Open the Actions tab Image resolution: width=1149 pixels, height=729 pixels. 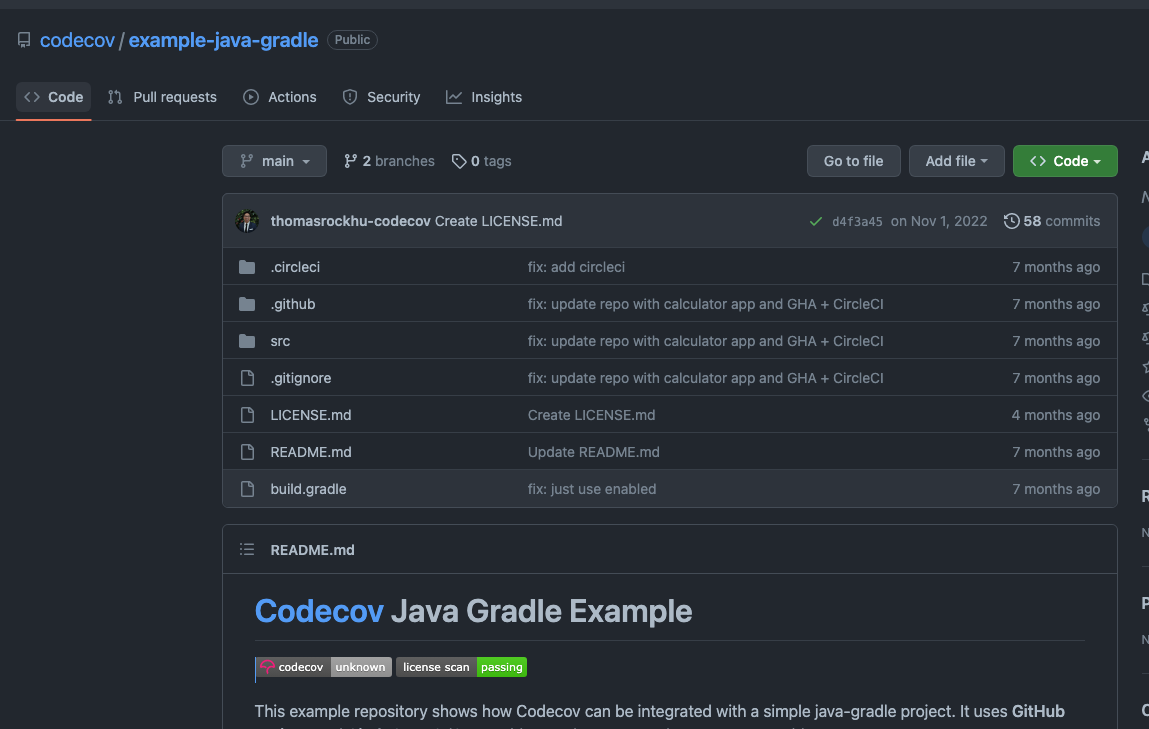(280, 97)
